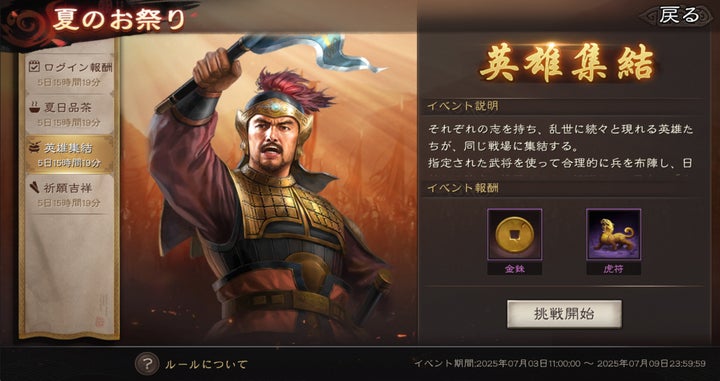Screen dimensions: 720x381
Task: Switch to the 夏日品茶 tab
Action: point(70,114)
